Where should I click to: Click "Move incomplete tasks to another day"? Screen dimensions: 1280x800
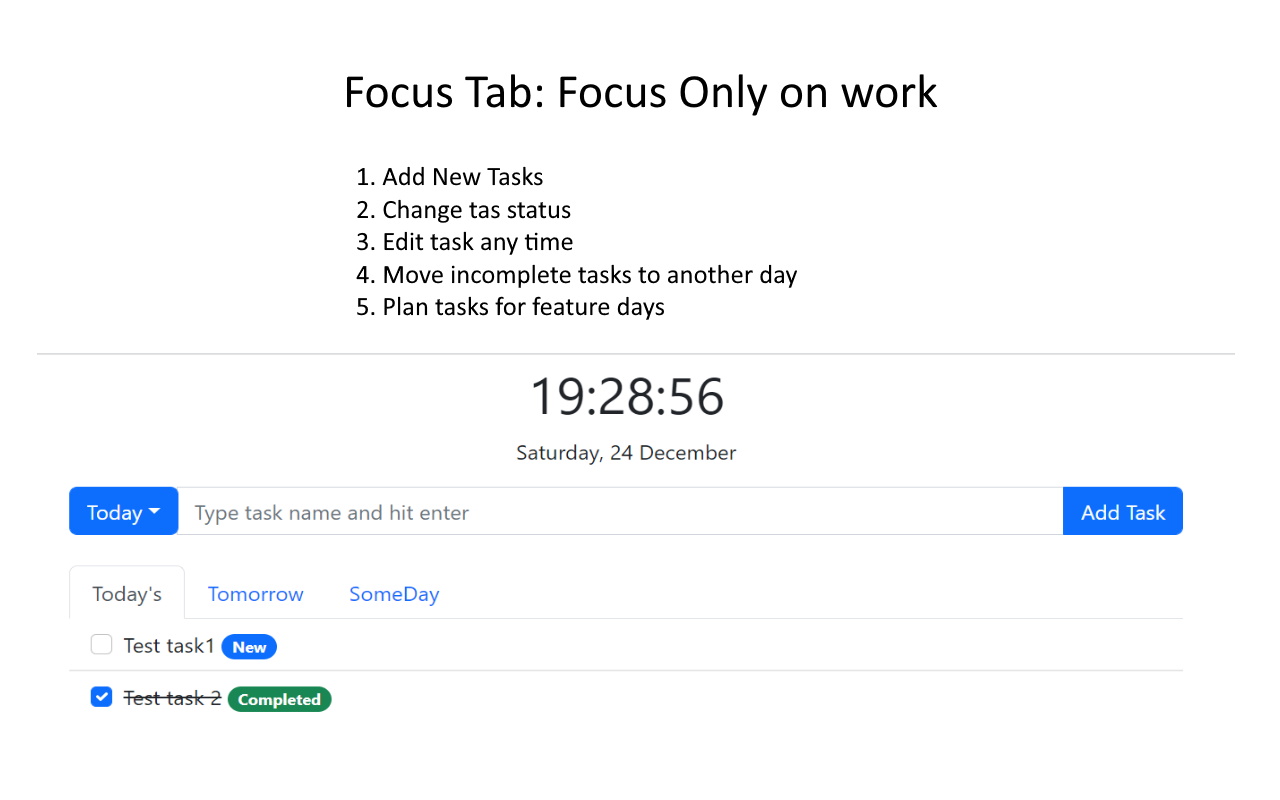(589, 274)
